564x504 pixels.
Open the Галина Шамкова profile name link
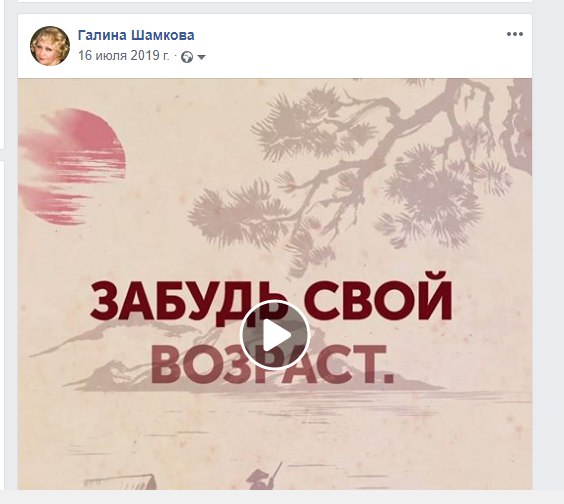tap(136, 35)
